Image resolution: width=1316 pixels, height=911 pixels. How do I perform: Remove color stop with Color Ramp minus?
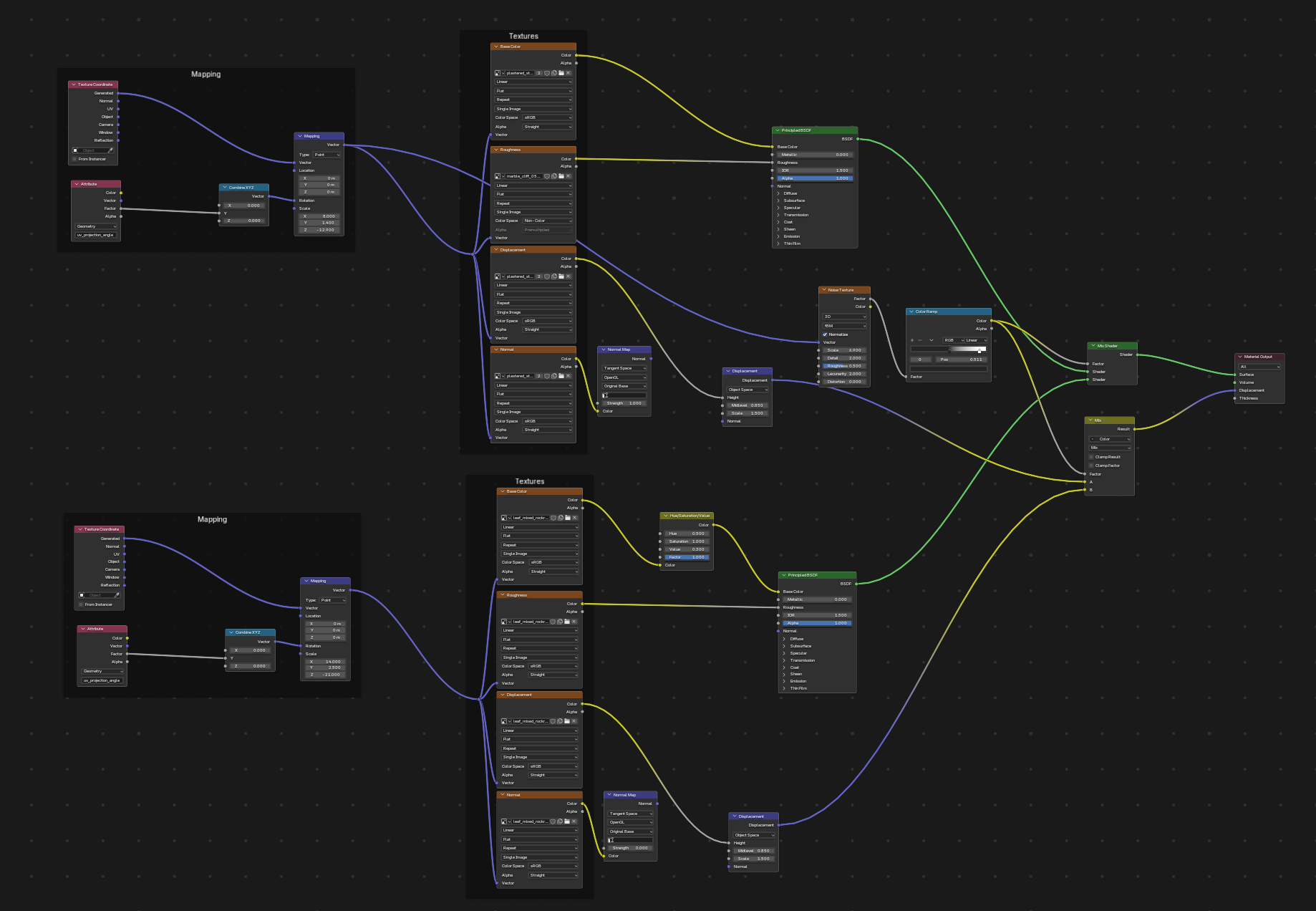pos(920,340)
